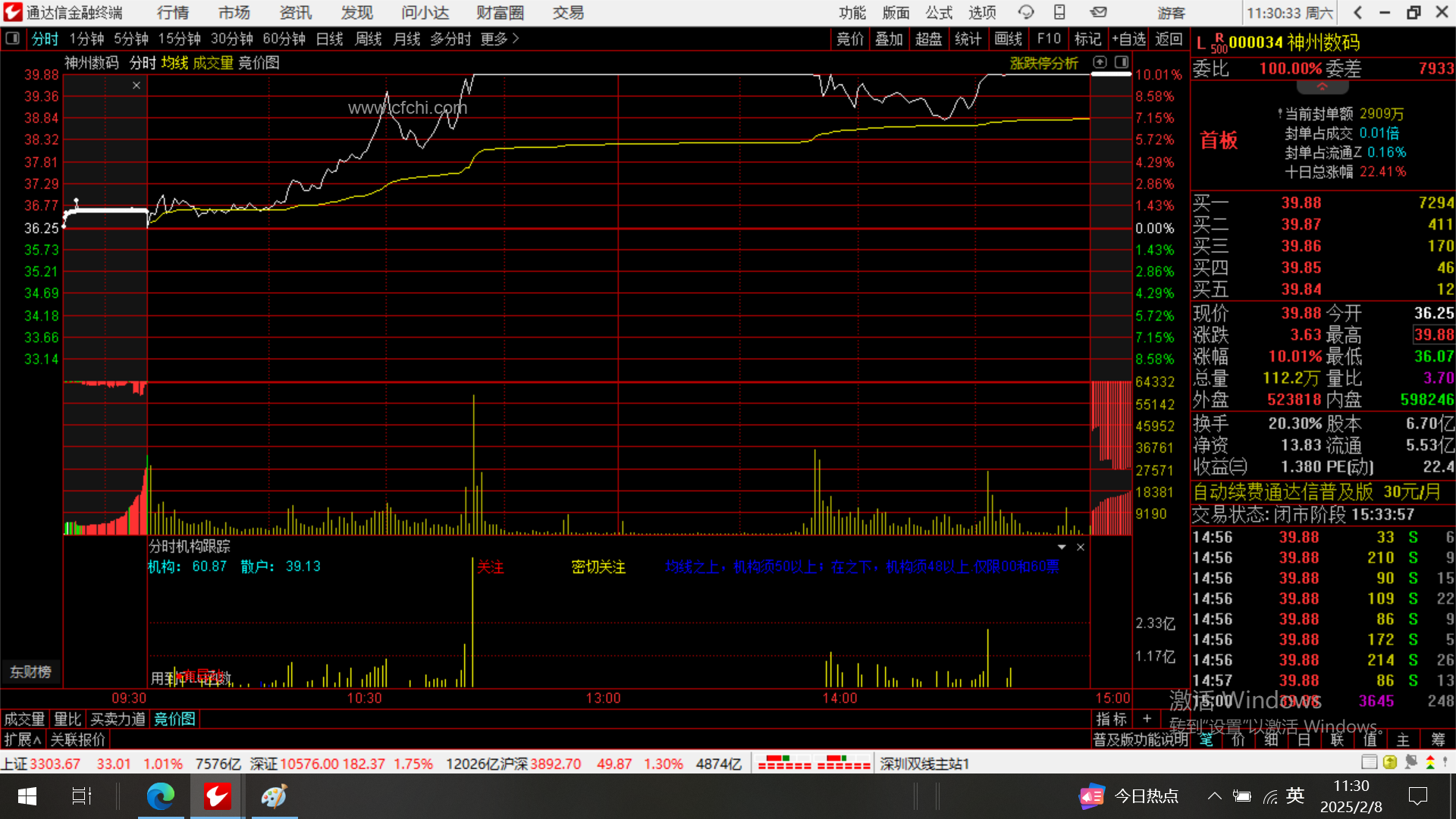
Task: Click the back arrow icon in title bar
Action: (x=1357, y=12)
